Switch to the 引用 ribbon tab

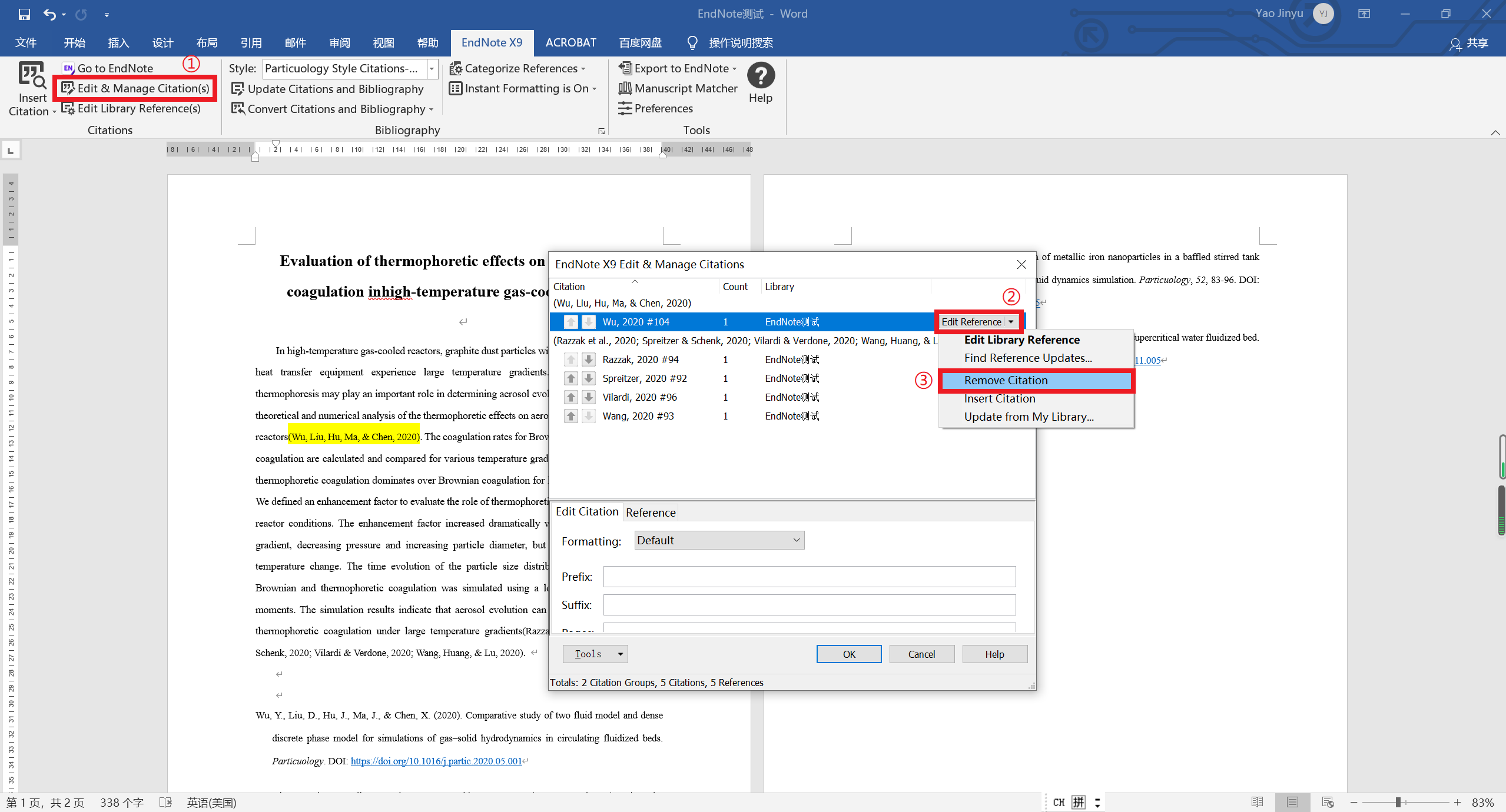[251, 43]
